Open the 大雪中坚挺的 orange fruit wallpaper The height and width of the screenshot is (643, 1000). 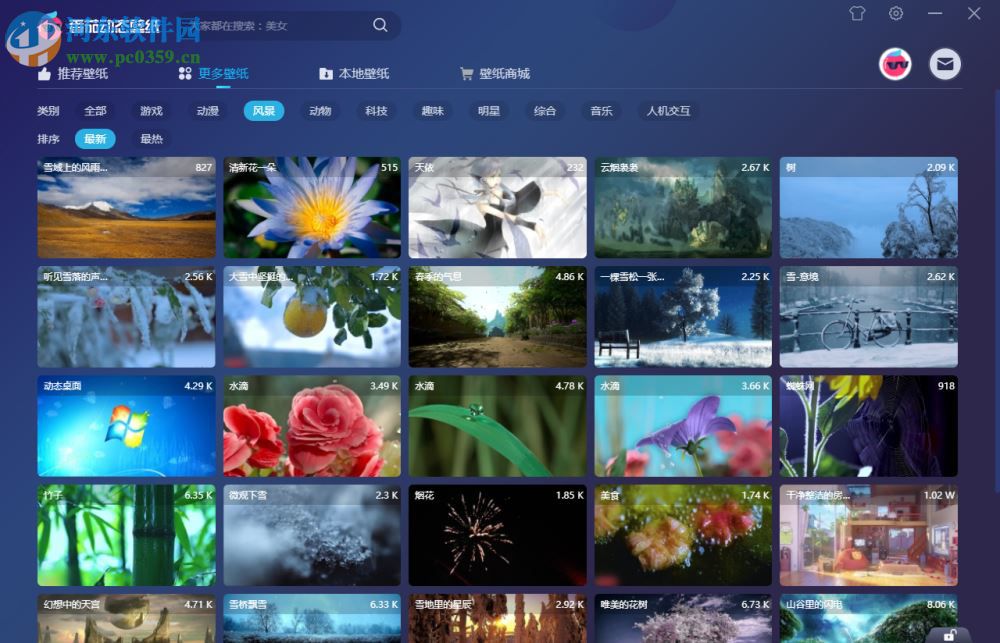(312, 316)
